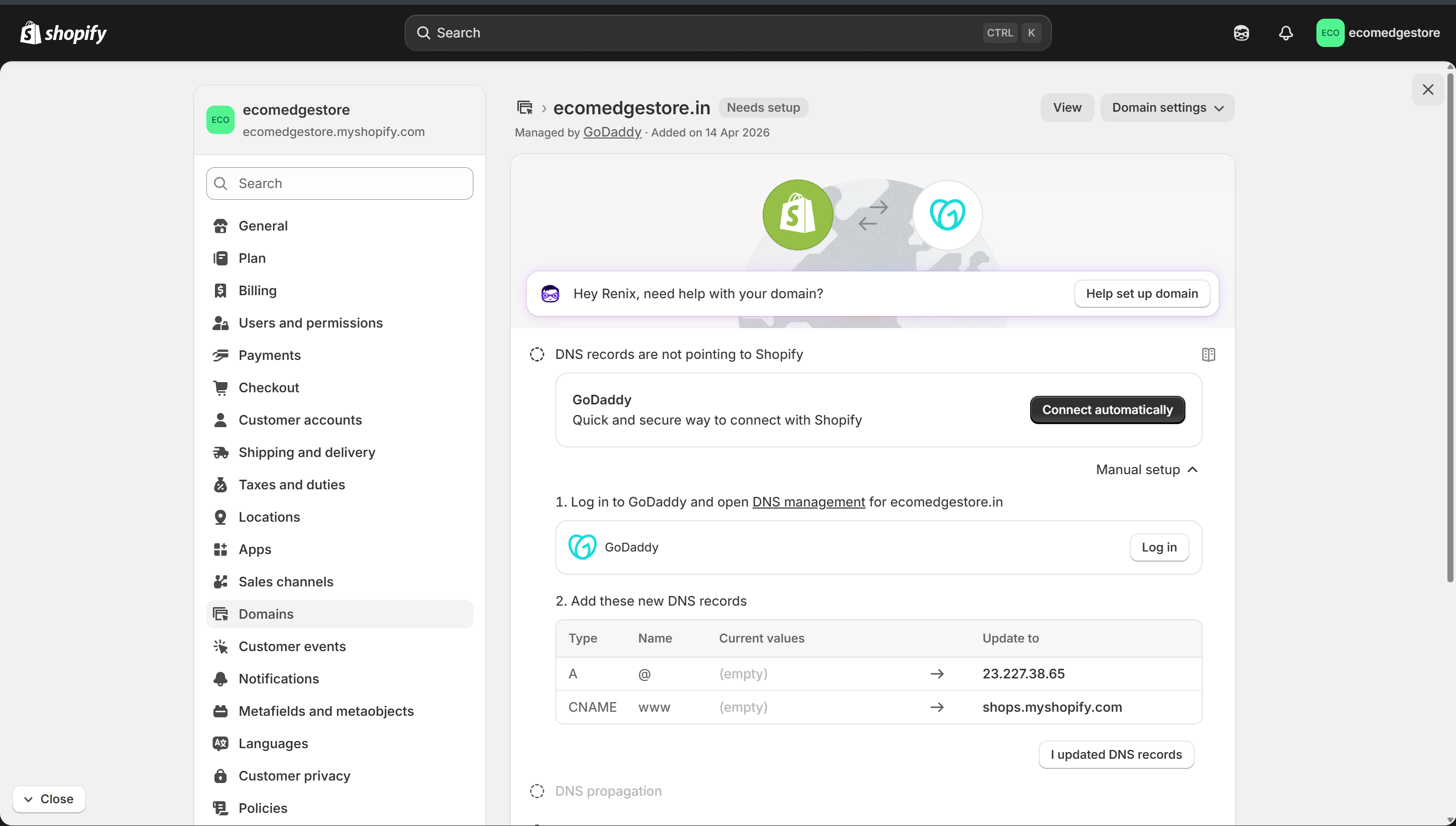
Task: Click the Apps icon in the settings sidebar
Action: click(x=222, y=548)
